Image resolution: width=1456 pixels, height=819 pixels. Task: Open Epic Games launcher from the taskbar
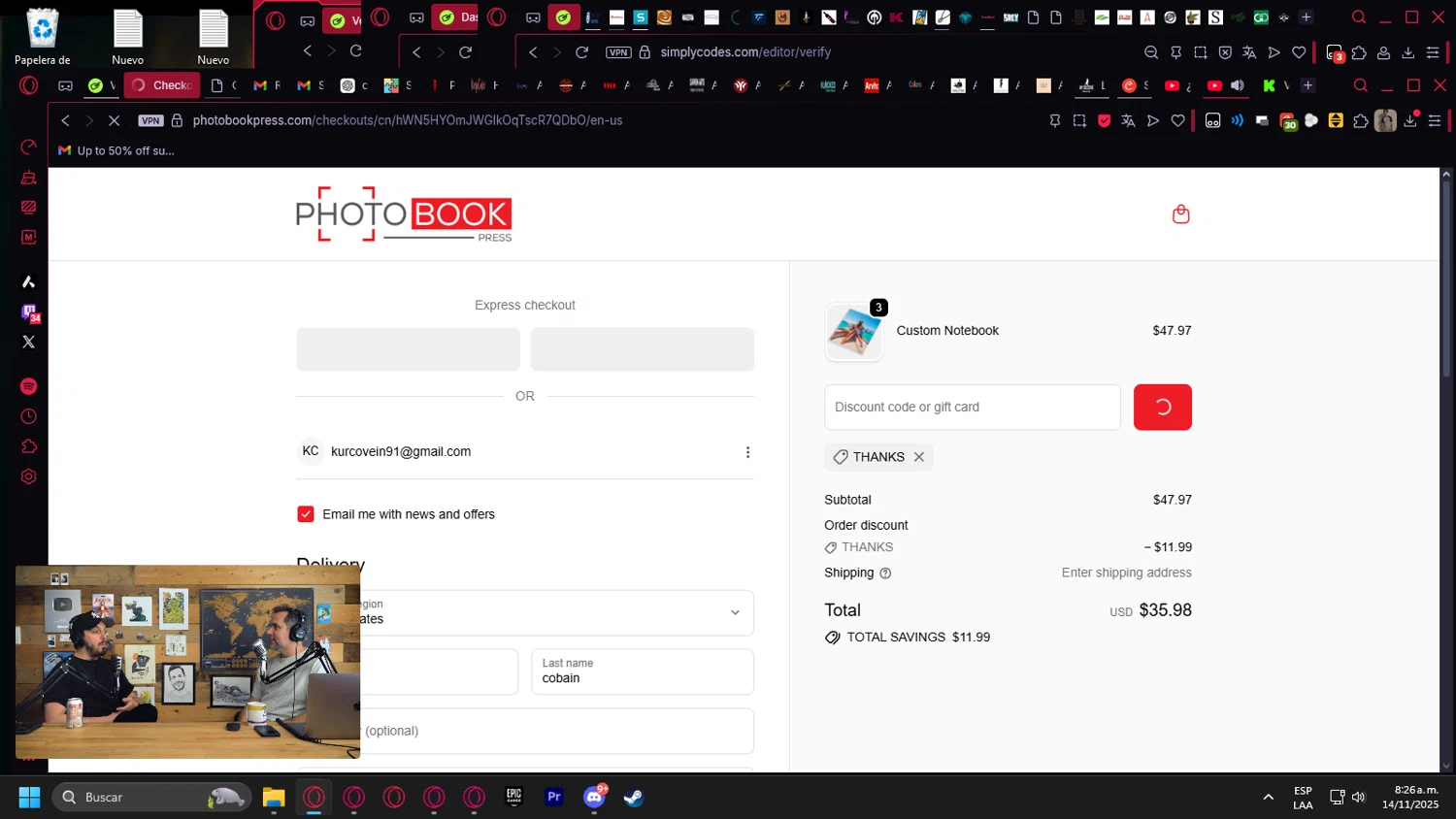point(514,798)
